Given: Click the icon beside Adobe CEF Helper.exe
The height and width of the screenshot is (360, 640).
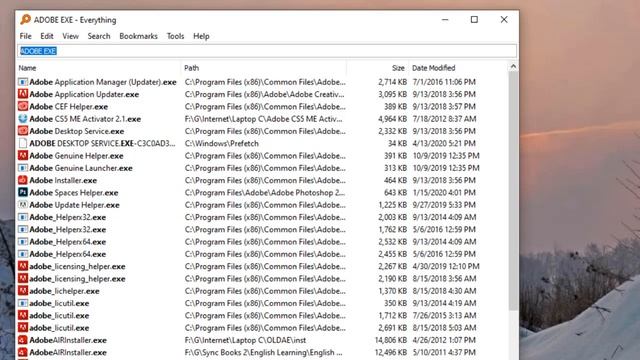Looking at the screenshot, I should pos(23,106).
